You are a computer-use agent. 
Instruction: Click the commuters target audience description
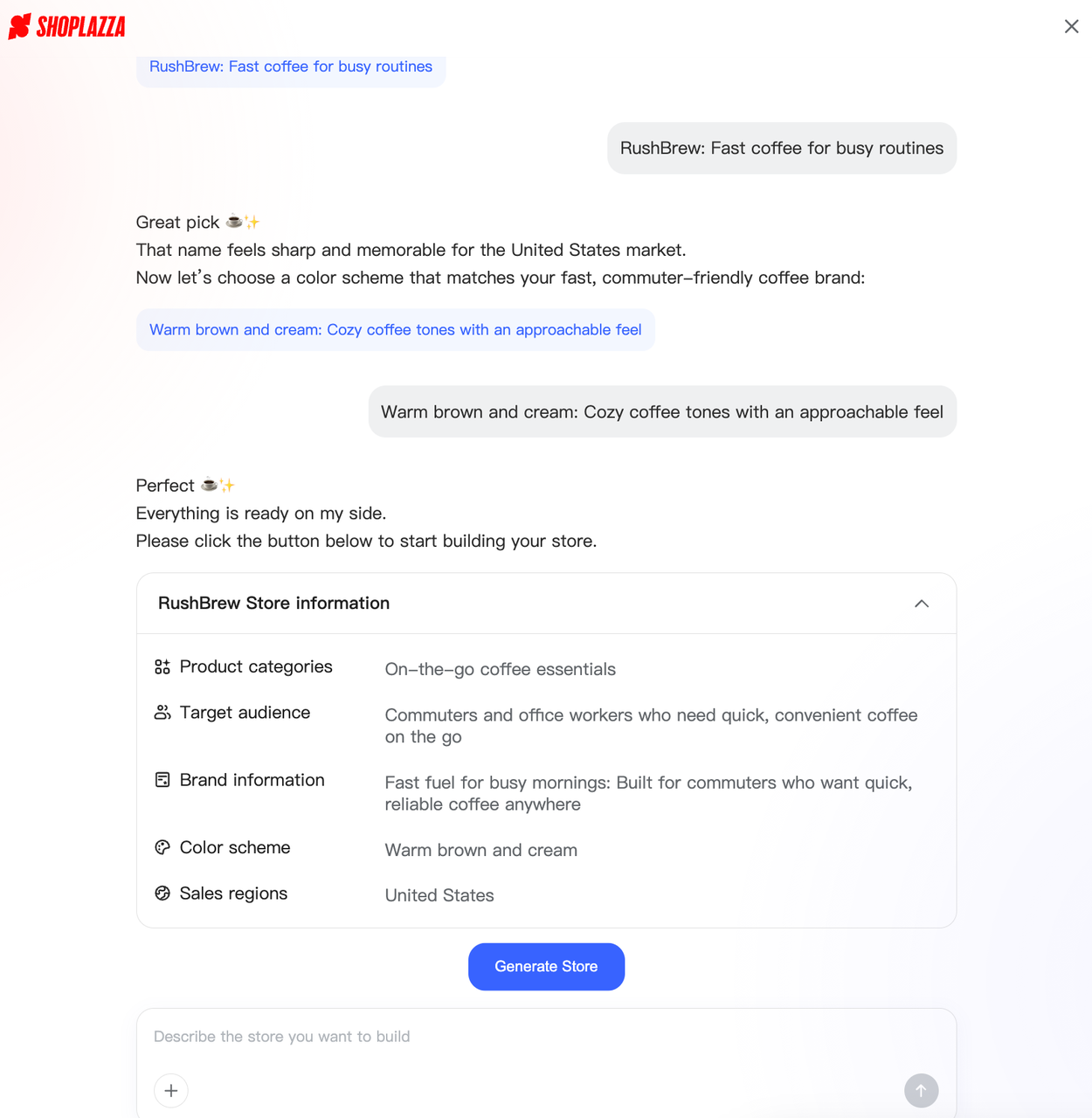pos(651,726)
